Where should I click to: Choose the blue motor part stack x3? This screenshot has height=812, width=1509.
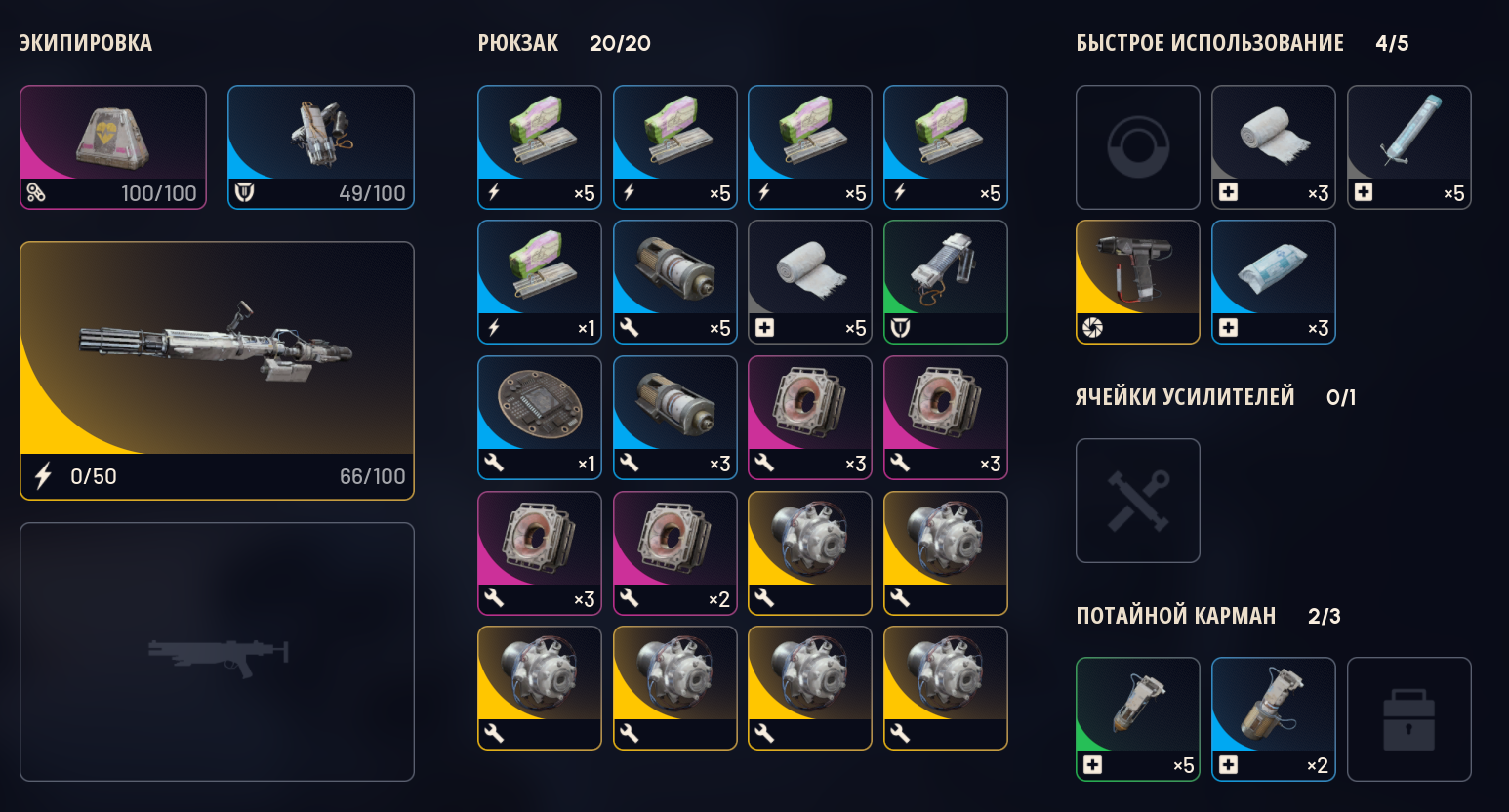point(674,418)
